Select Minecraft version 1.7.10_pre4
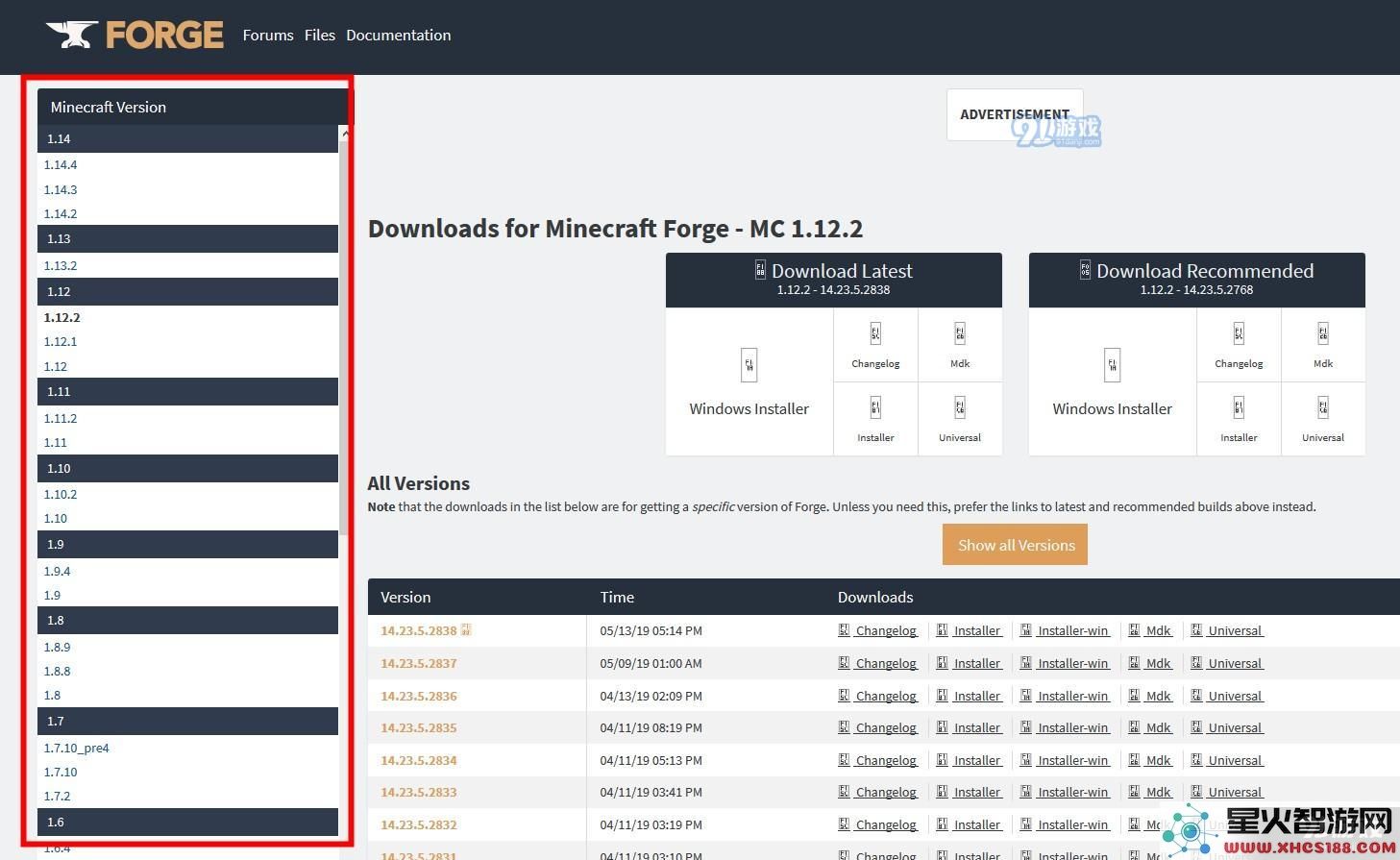 pos(77,748)
